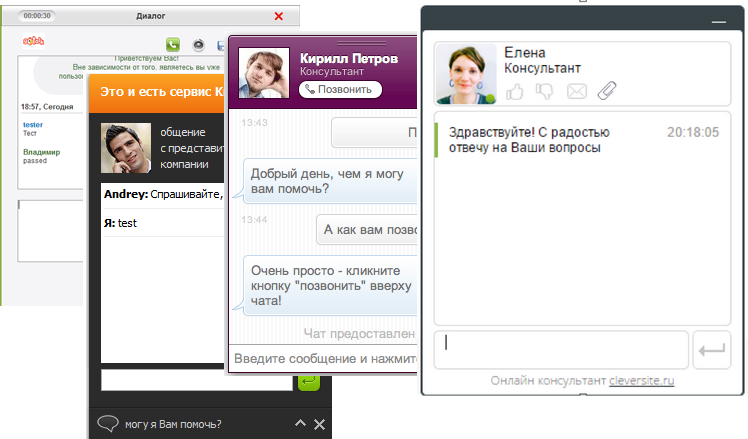Image resolution: width=748 pixels, height=439 pixels.
Task: Click the 00:00:30 timer in Диалог window
Action: tap(37, 16)
